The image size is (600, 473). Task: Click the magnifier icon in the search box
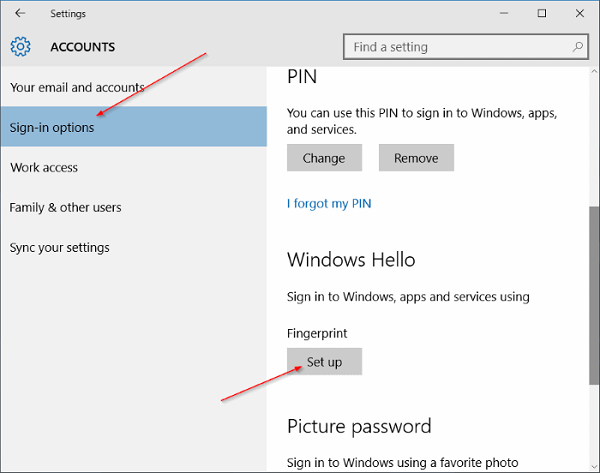578,46
